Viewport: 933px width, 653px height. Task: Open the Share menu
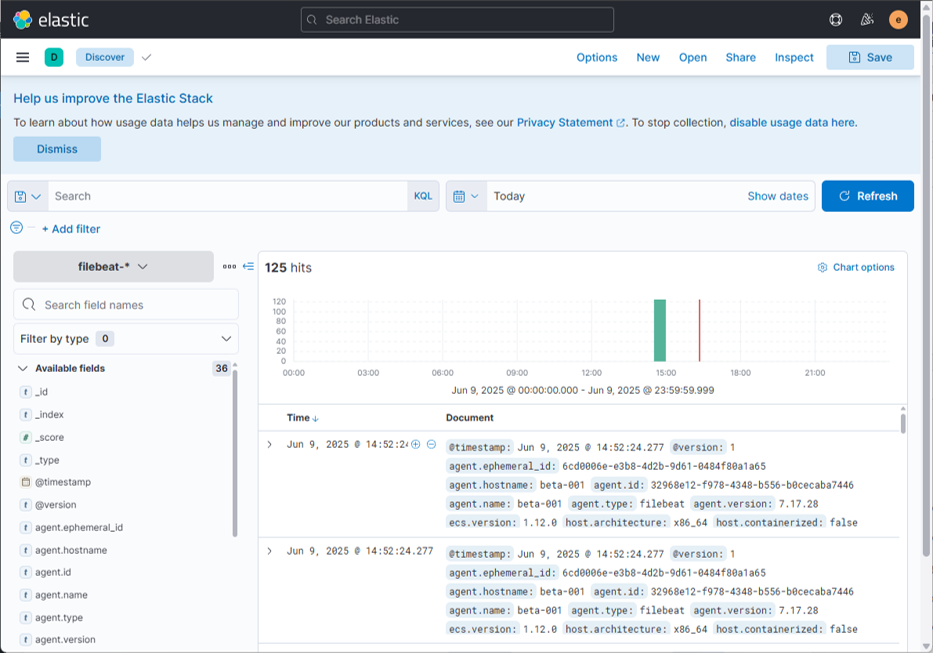740,57
